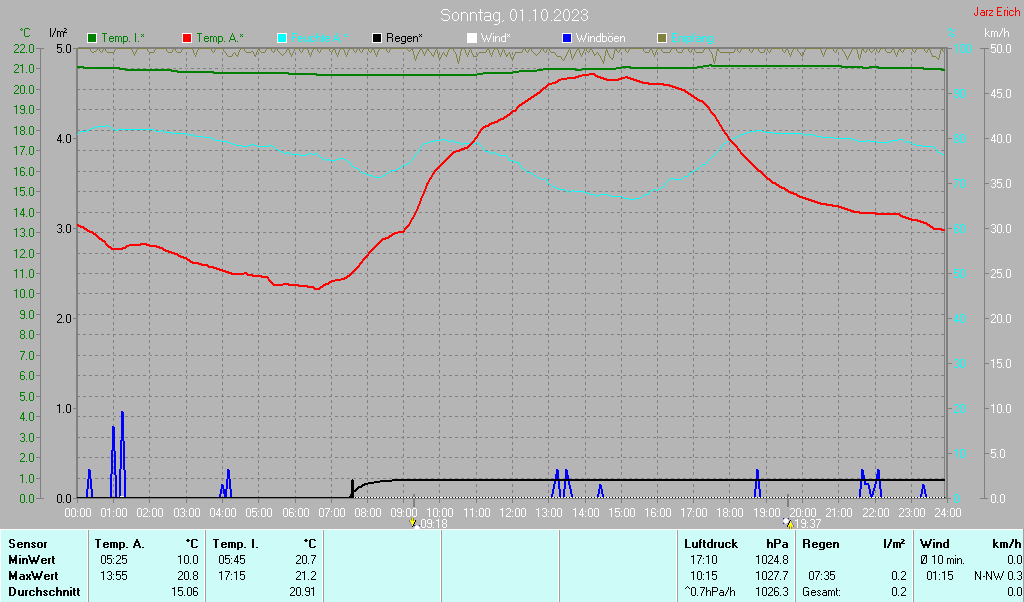This screenshot has height=602, width=1024.
Task: Click the sunset marker at 19:37
Action: (787, 523)
